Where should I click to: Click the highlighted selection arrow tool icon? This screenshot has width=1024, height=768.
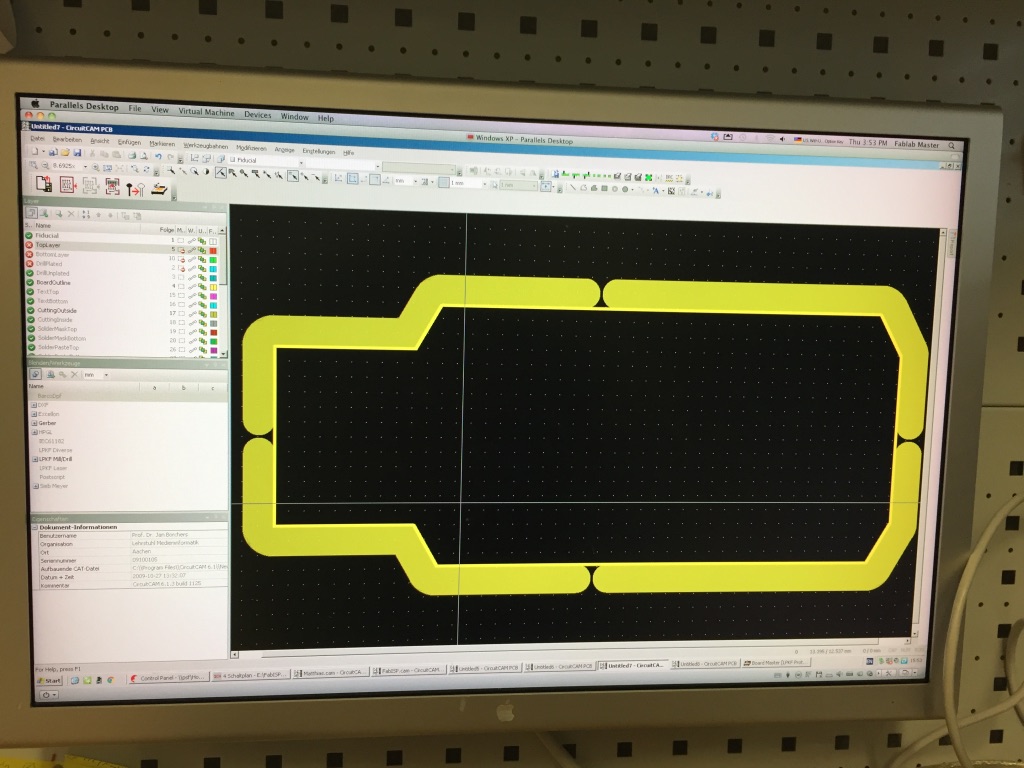pyautogui.click(x=221, y=172)
